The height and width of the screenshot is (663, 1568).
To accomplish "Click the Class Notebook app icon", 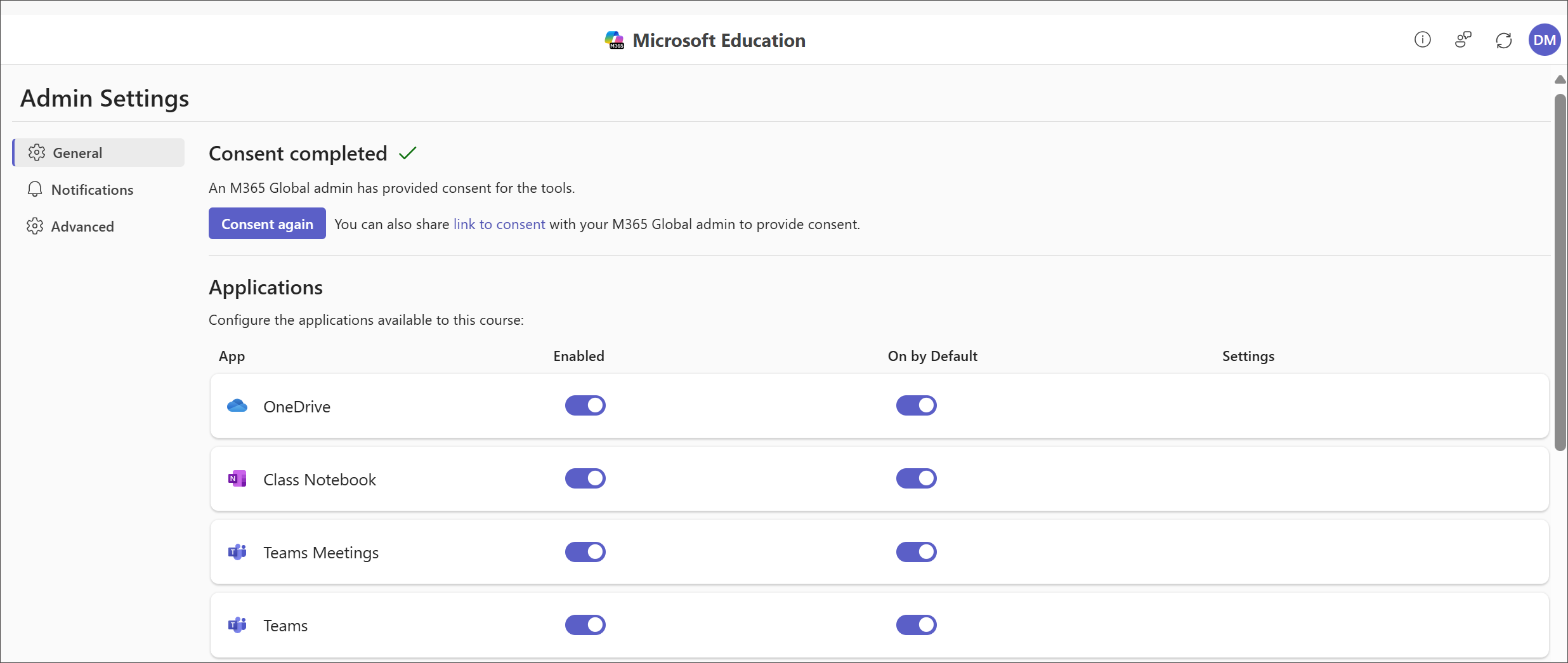I will click(237, 478).
